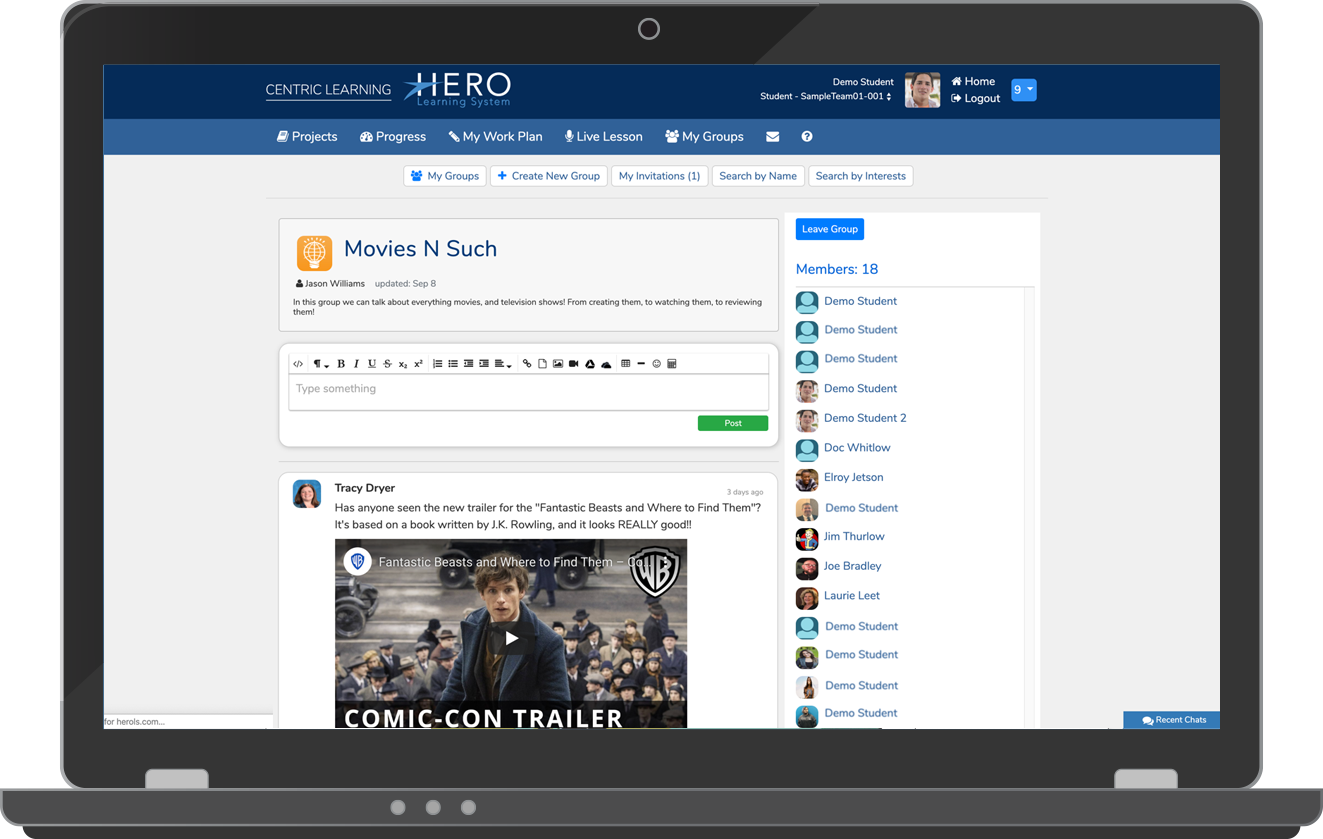
Task: Click the Movies N Such group icon
Action: coord(315,253)
